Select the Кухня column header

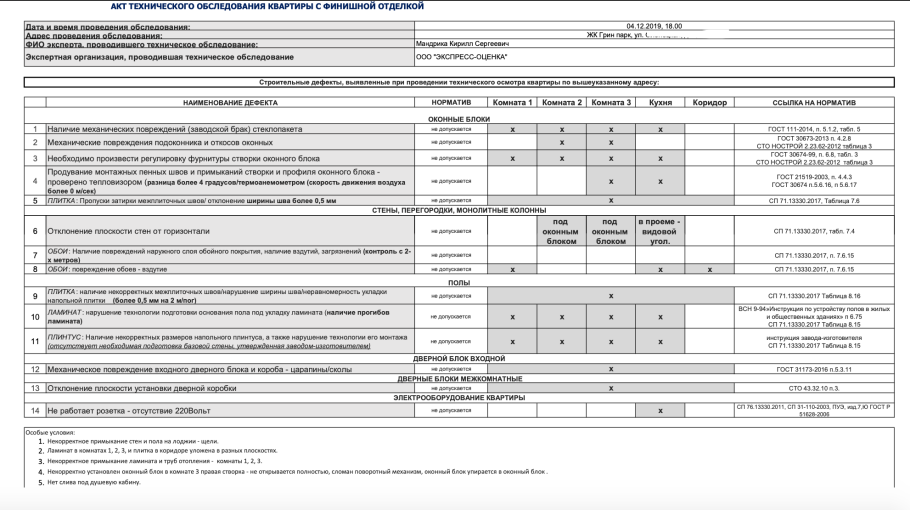[x=659, y=103]
